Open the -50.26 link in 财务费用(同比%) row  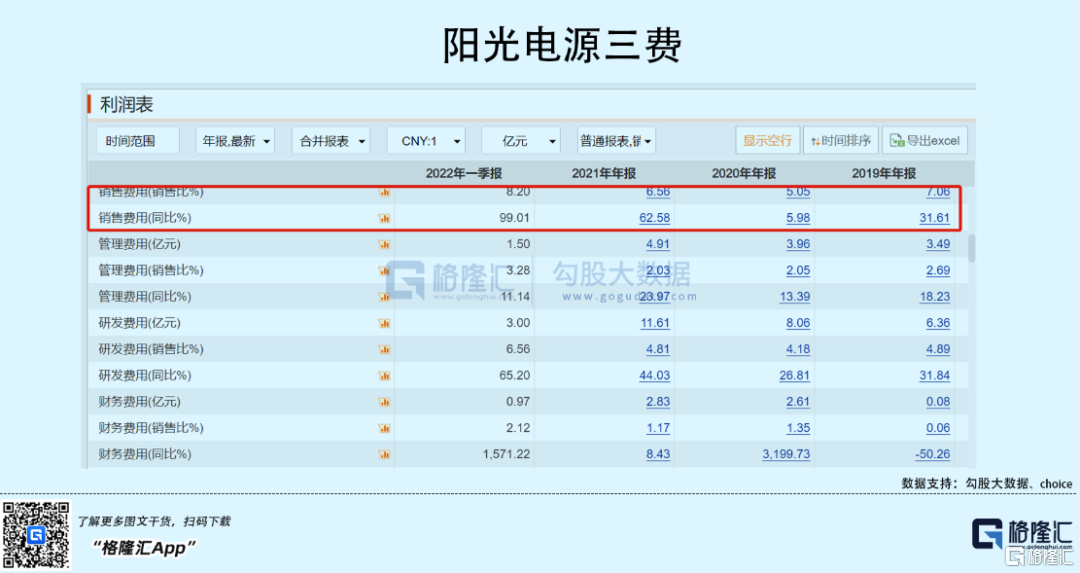click(933, 455)
